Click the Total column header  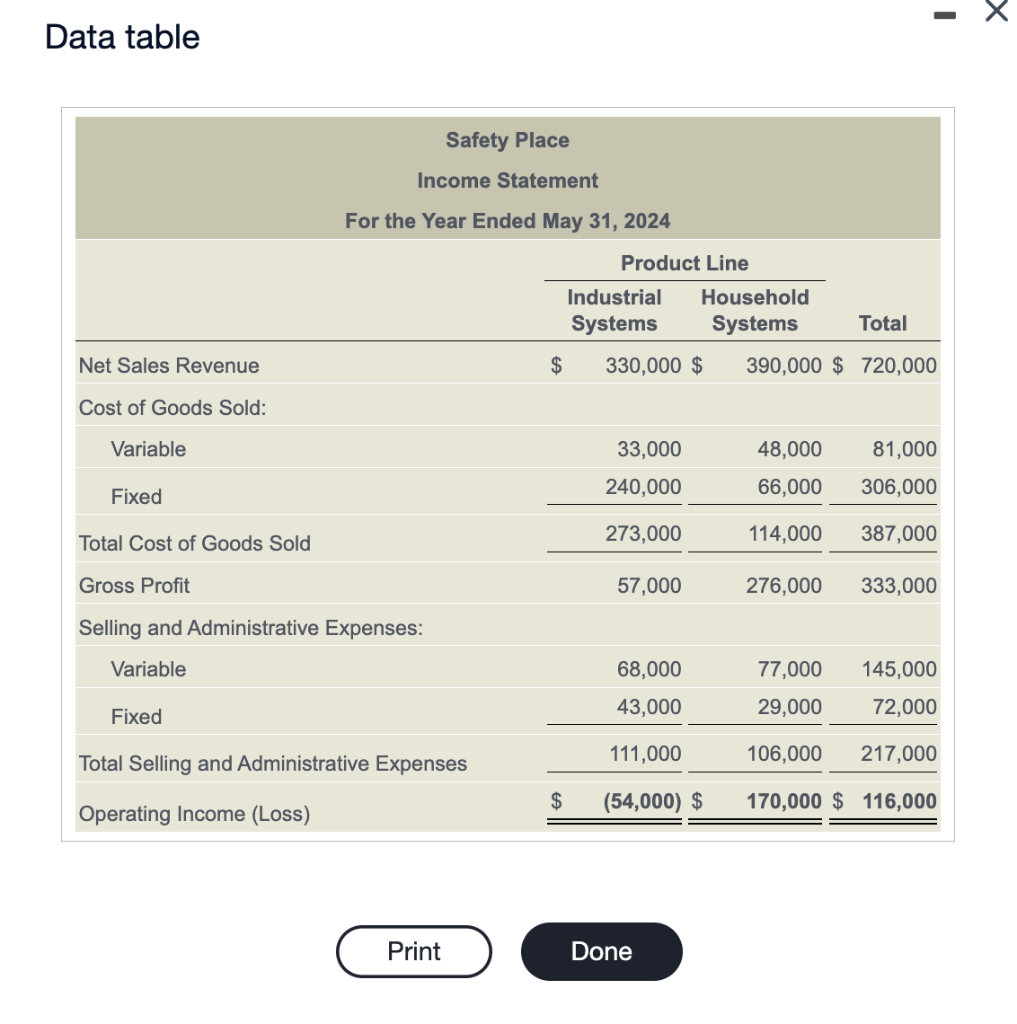(881, 323)
